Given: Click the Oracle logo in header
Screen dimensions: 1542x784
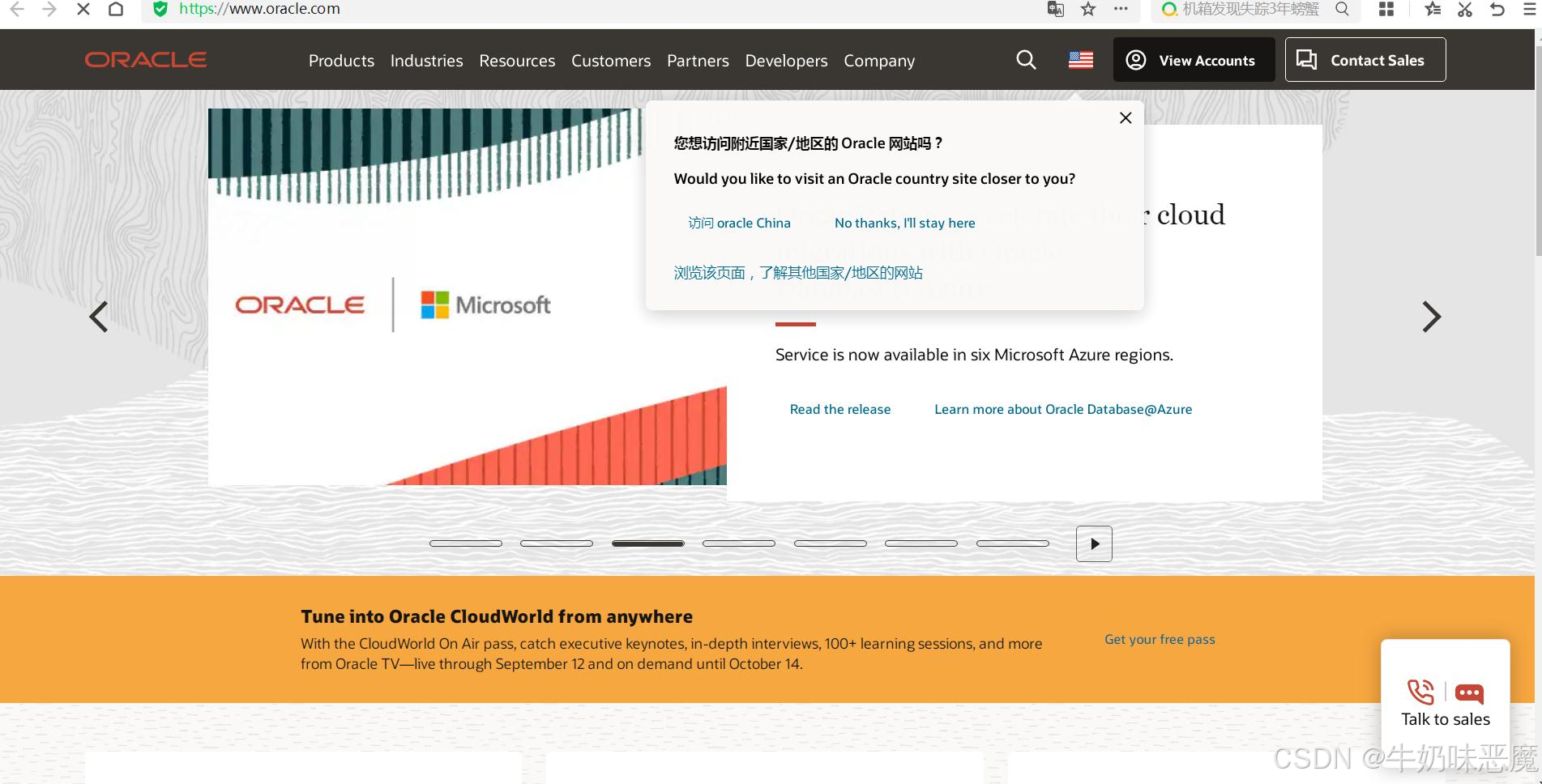Looking at the screenshot, I should click(x=146, y=60).
